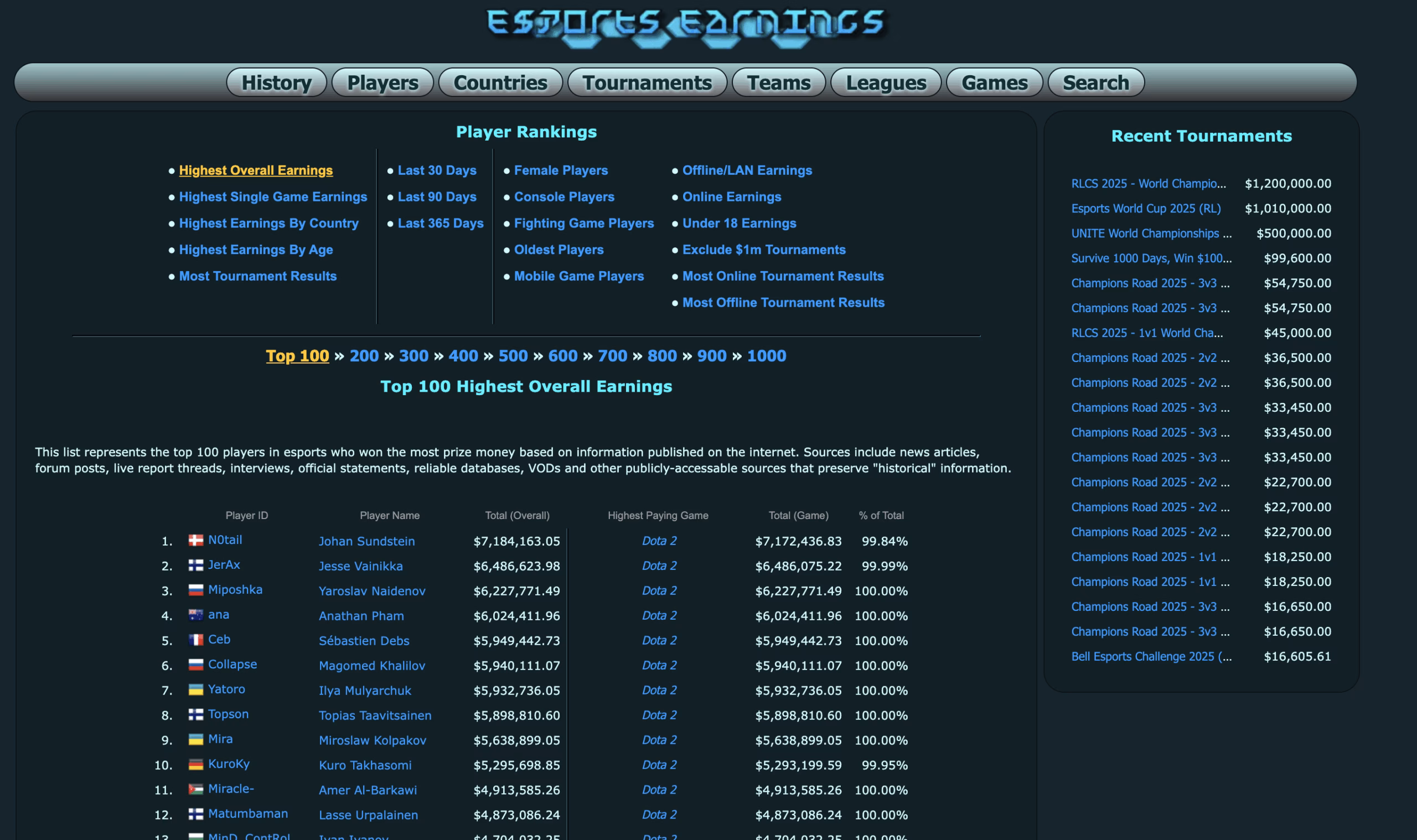The width and height of the screenshot is (1417, 840).
Task: Open Bell Esports Challenge 2025 tournament
Action: pyautogui.click(x=1151, y=657)
